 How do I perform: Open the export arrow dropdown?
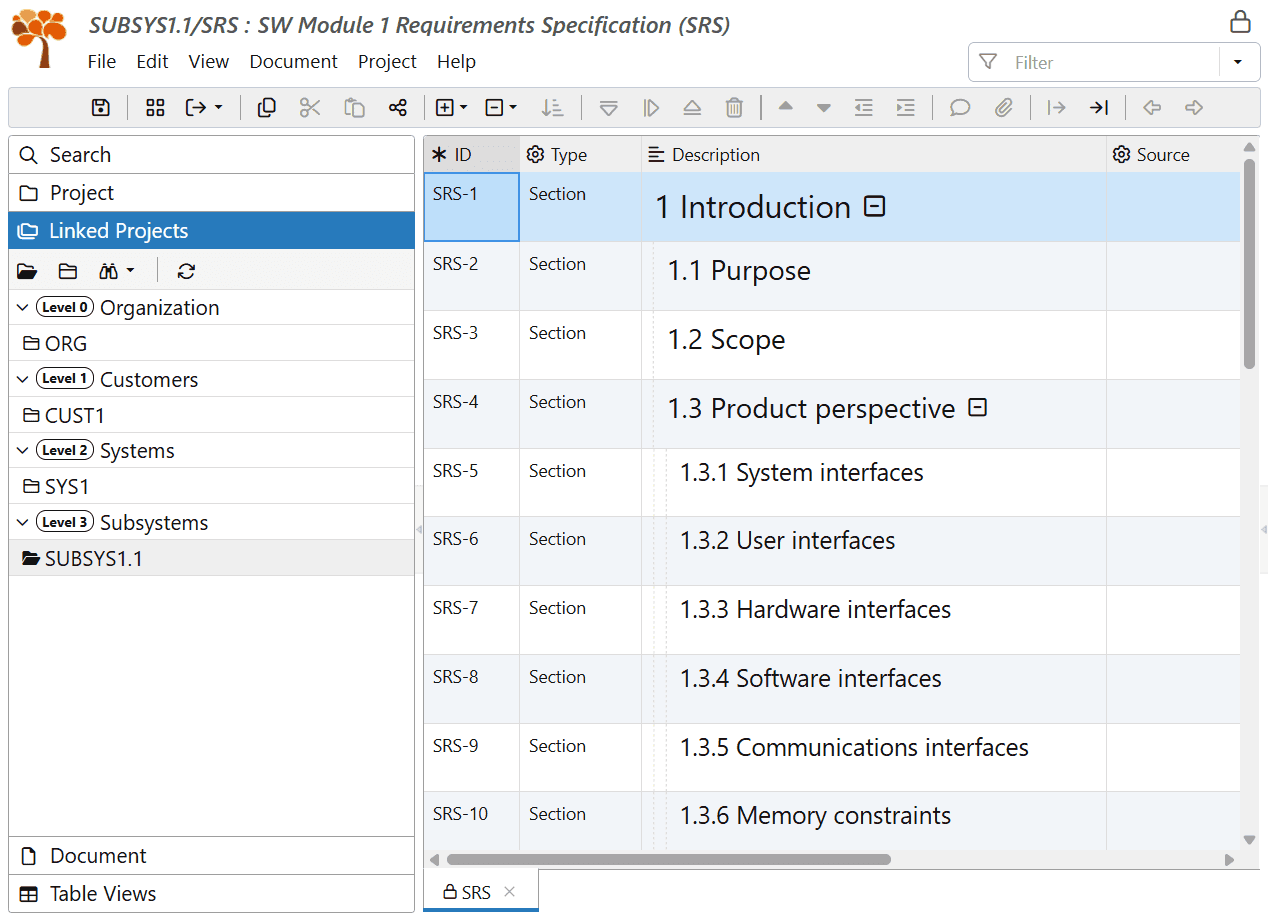tap(204, 108)
